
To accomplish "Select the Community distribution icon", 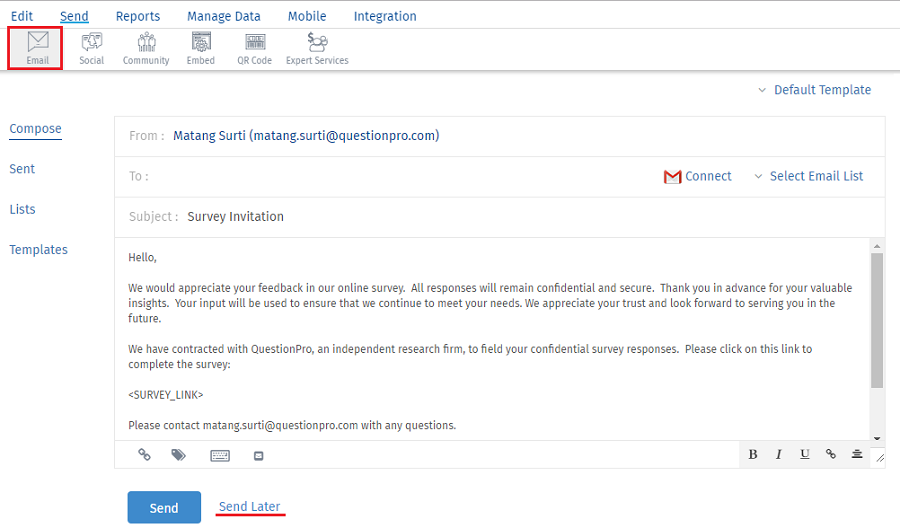I will (x=146, y=48).
